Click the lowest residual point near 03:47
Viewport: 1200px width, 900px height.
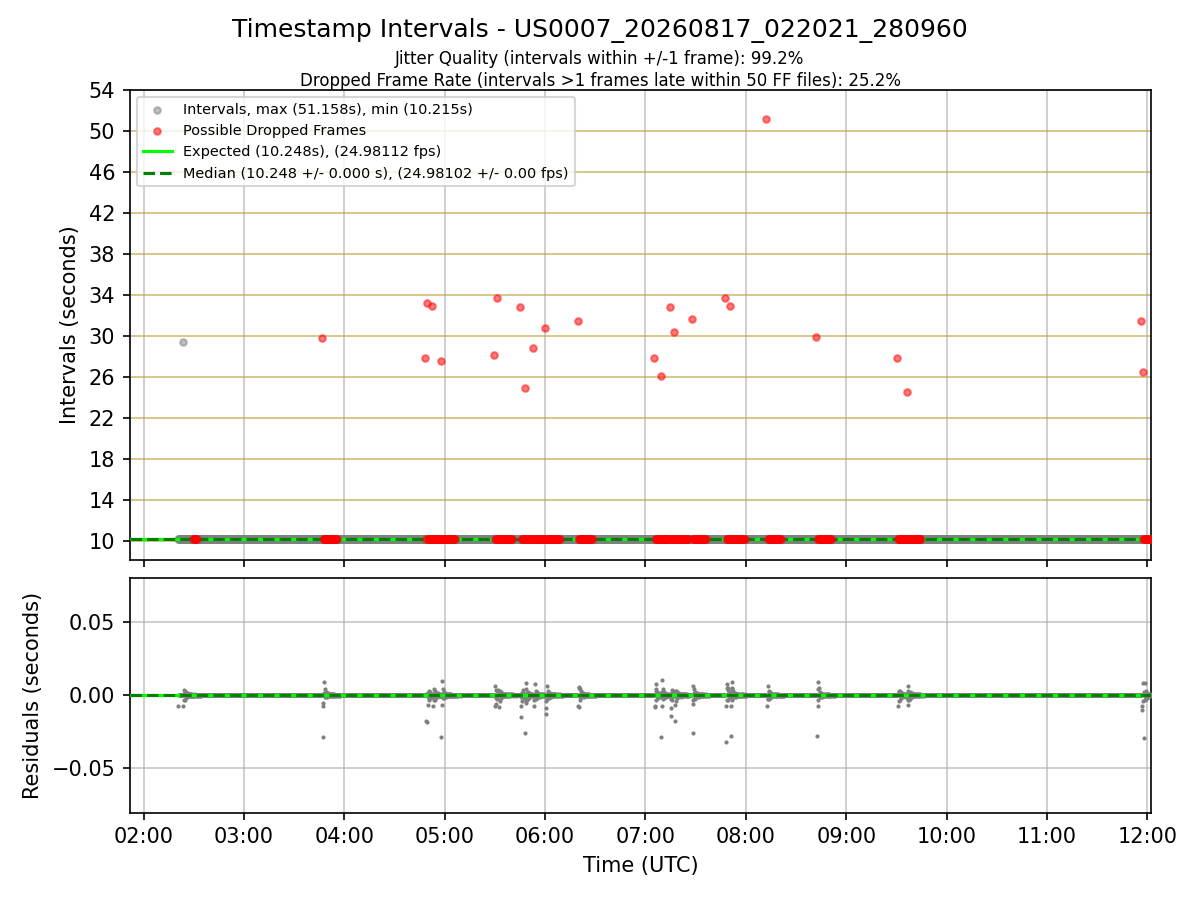(323, 737)
